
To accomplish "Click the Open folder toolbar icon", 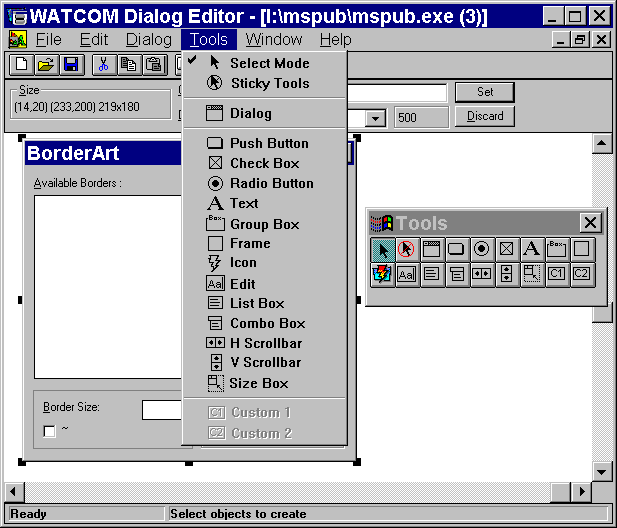I will click(46, 64).
